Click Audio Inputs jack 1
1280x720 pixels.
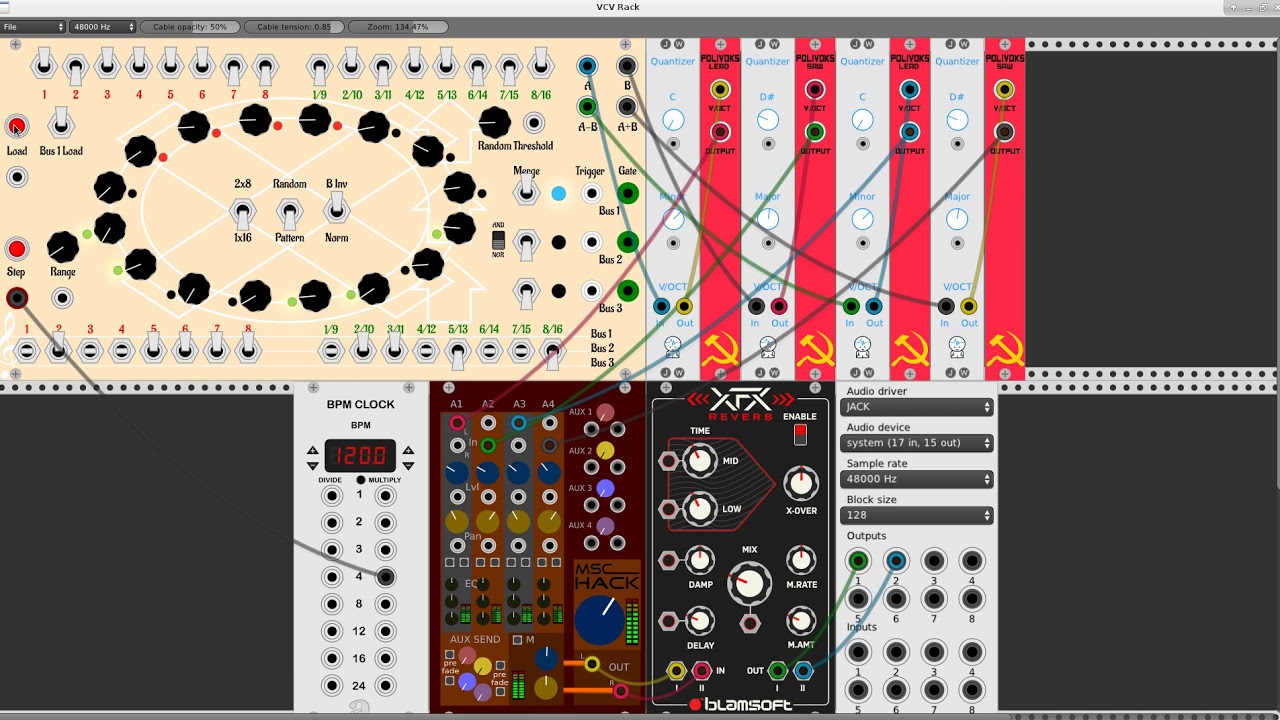(x=858, y=652)
